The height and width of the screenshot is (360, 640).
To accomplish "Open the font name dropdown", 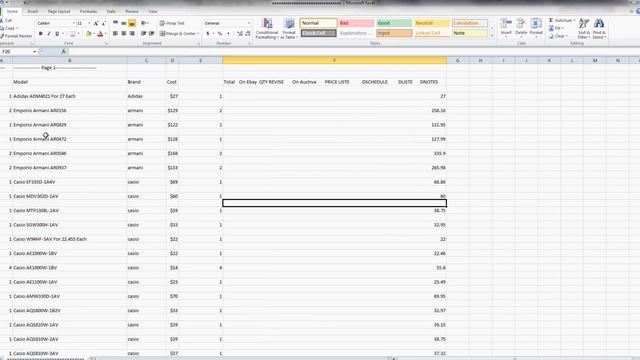I will pyautogui.click(x=74, y=23).
